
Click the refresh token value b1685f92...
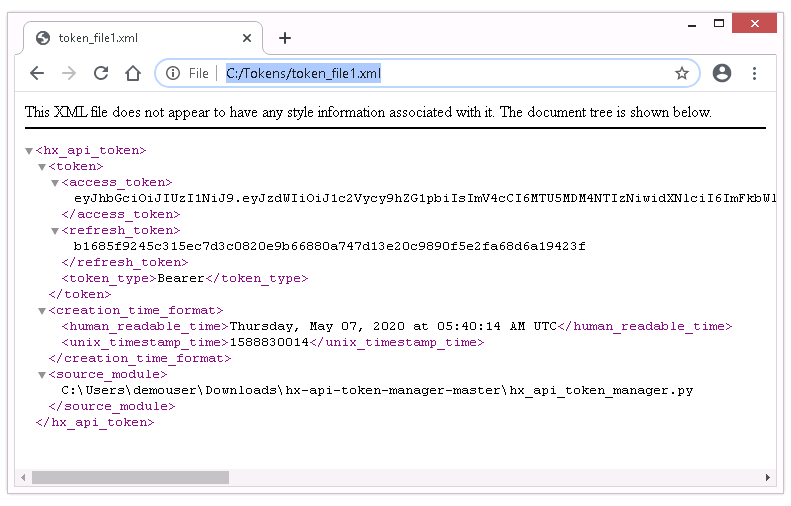(x=329, y=246)
